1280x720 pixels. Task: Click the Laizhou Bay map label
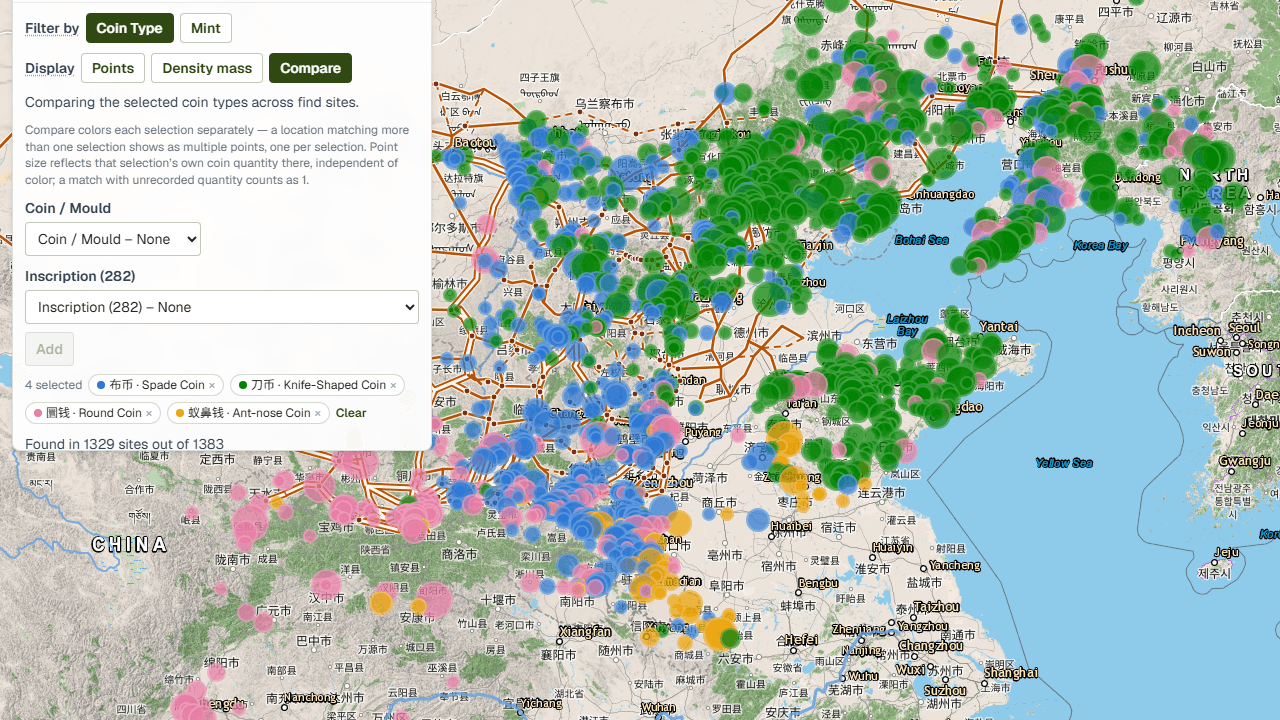(908, 325)
